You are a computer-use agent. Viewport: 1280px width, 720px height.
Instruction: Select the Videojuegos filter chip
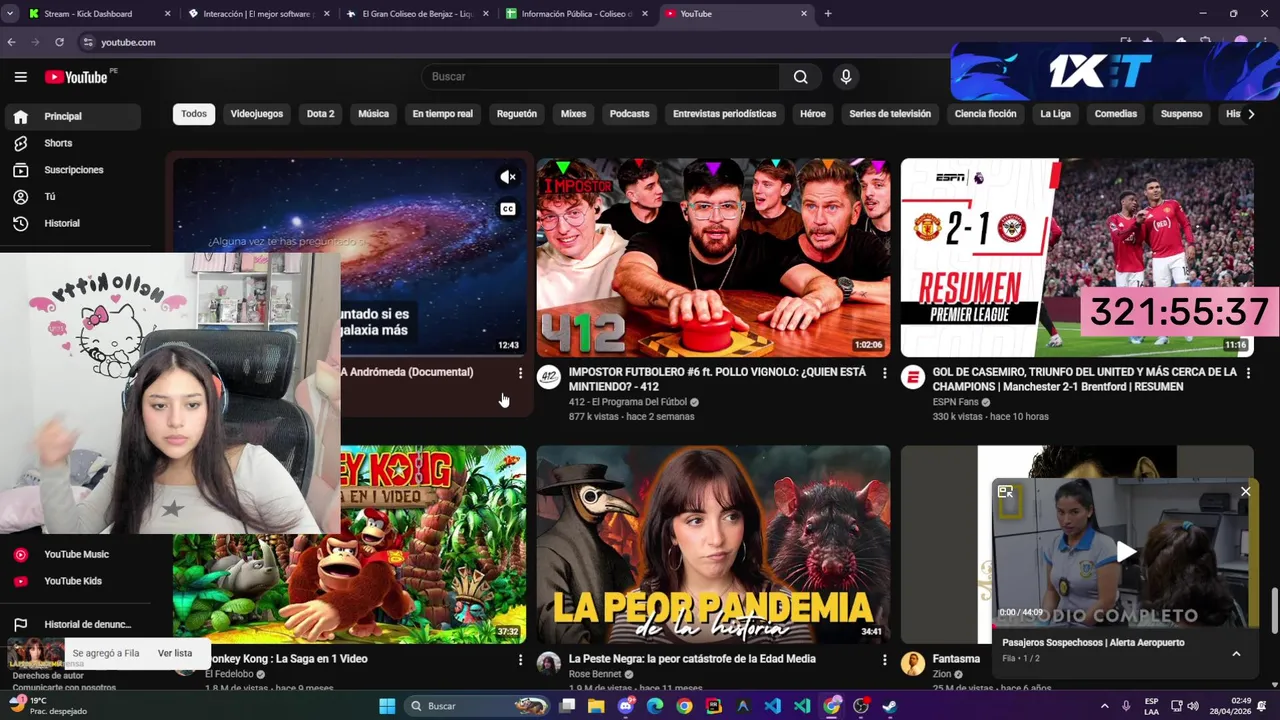click(x=257, y=114)
